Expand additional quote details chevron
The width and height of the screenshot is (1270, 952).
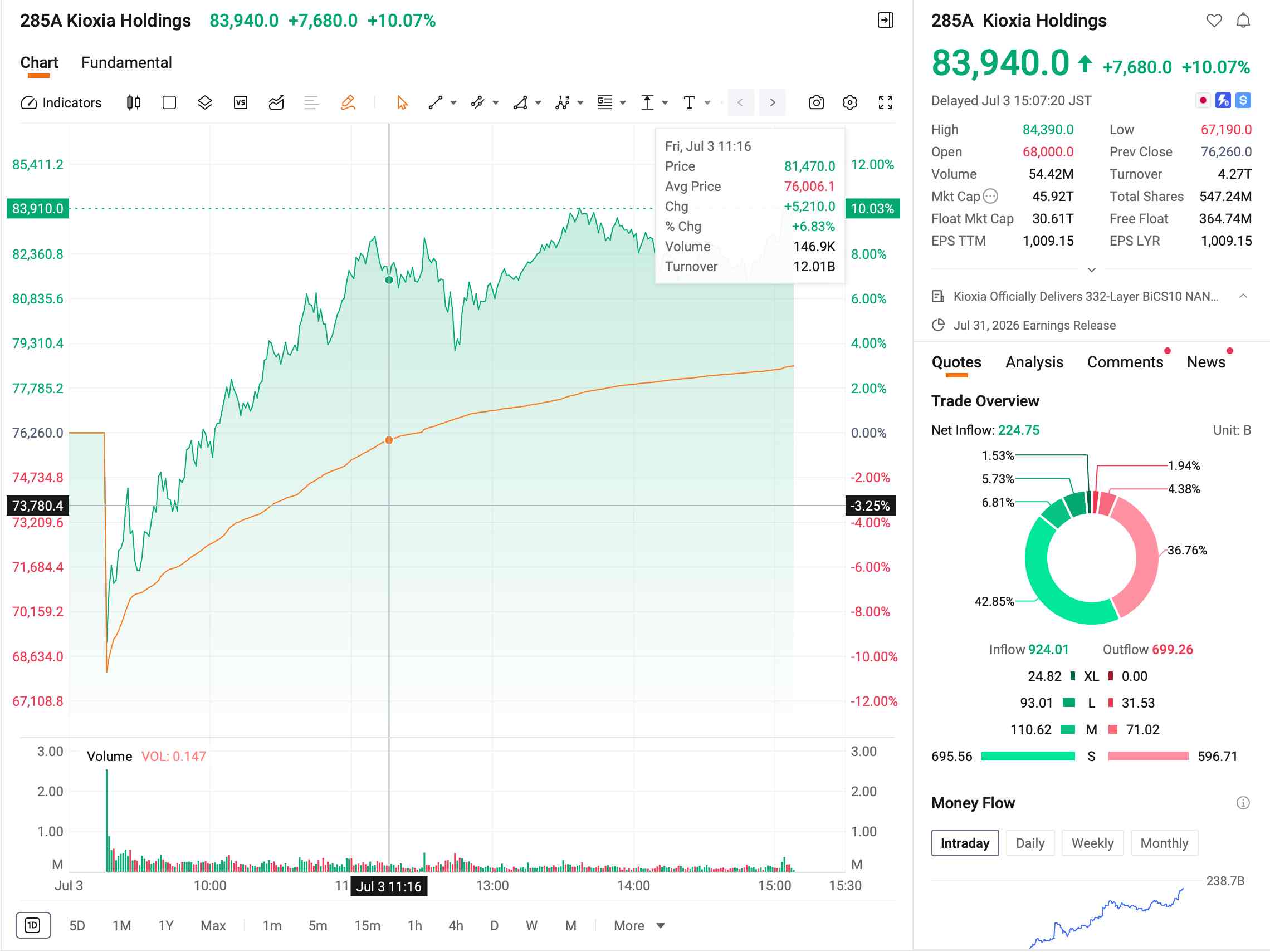pos(1091,269)
